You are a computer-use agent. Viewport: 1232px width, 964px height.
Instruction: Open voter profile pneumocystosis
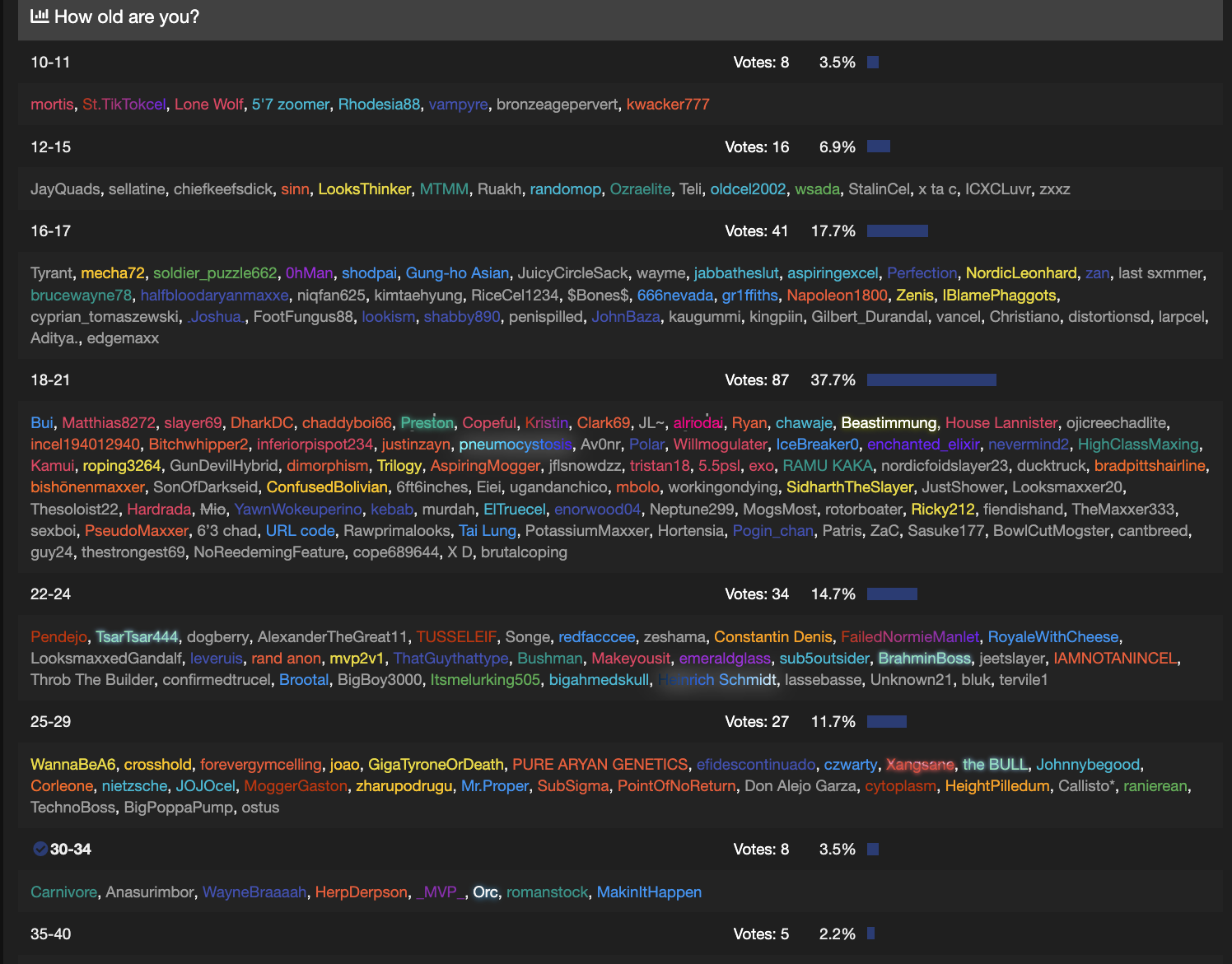tap(516, 445)
